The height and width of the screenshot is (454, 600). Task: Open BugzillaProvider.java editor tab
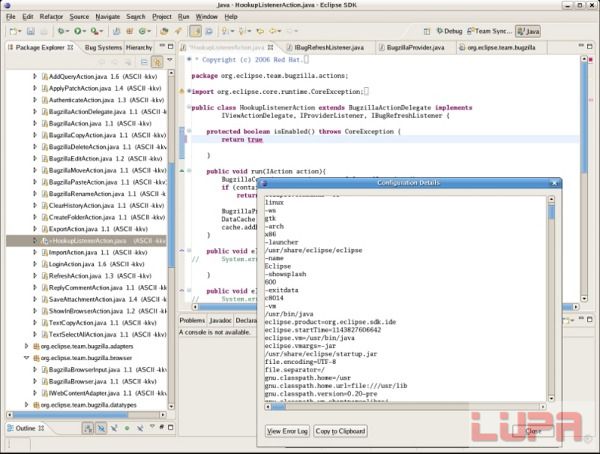(415, 47)
